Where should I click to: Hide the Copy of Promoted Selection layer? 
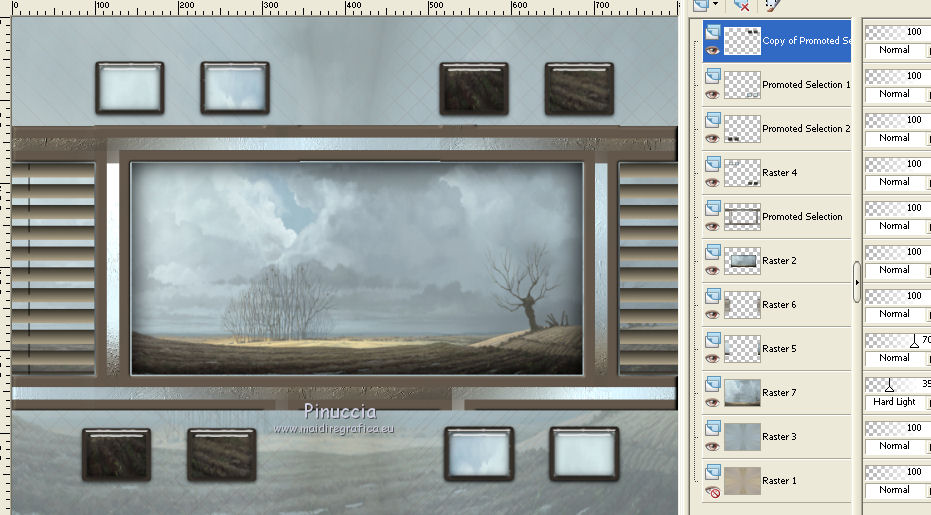[712, 50]
